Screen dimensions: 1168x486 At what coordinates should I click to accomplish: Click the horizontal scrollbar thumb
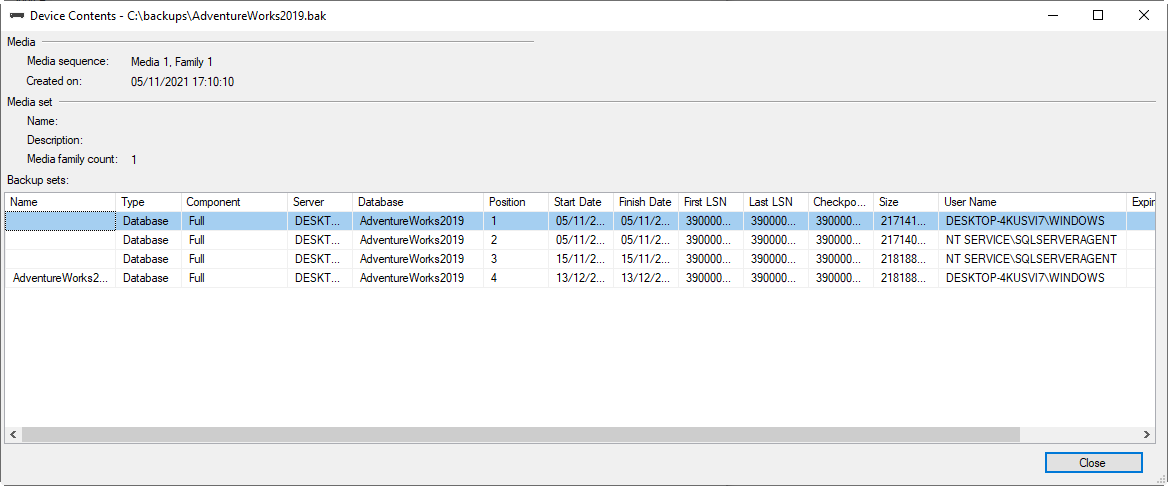520,434
